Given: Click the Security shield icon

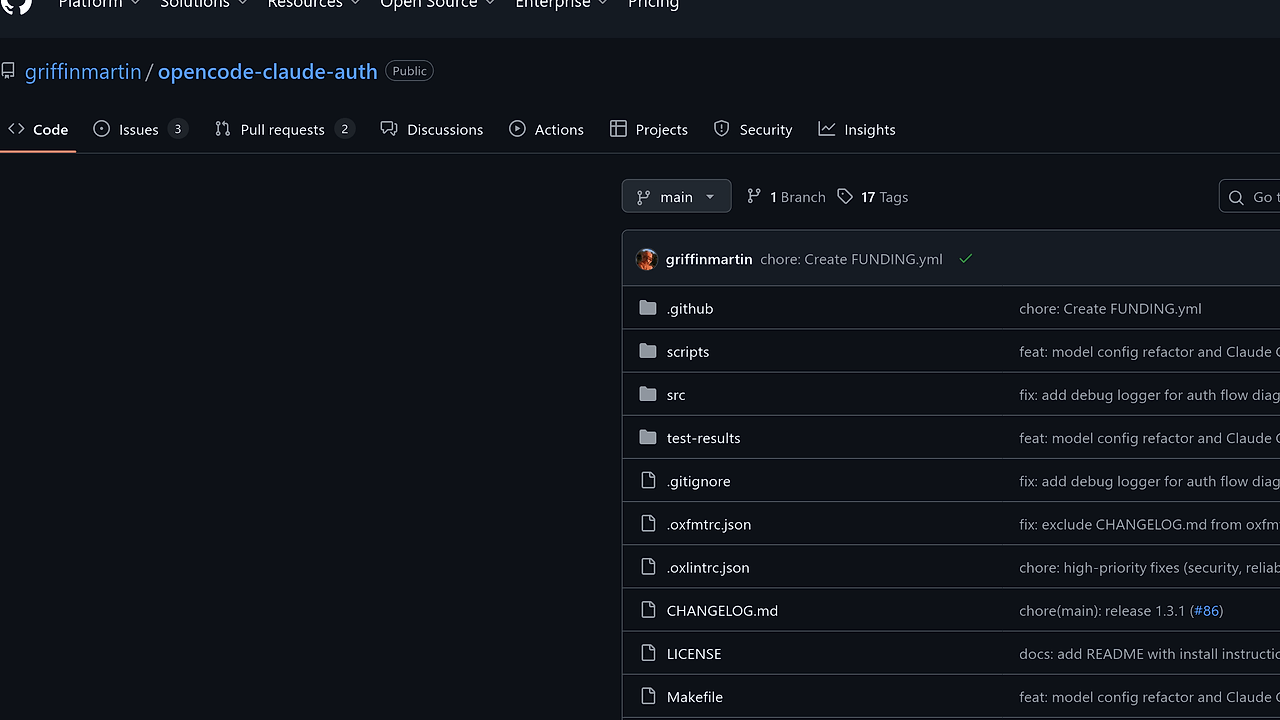Looking at the screenshot, I should (722, 129).
